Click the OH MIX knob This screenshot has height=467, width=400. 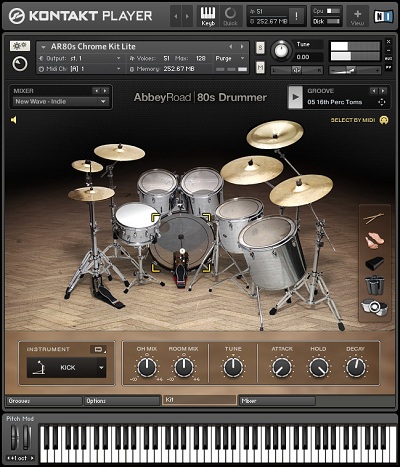pos(147,367)
